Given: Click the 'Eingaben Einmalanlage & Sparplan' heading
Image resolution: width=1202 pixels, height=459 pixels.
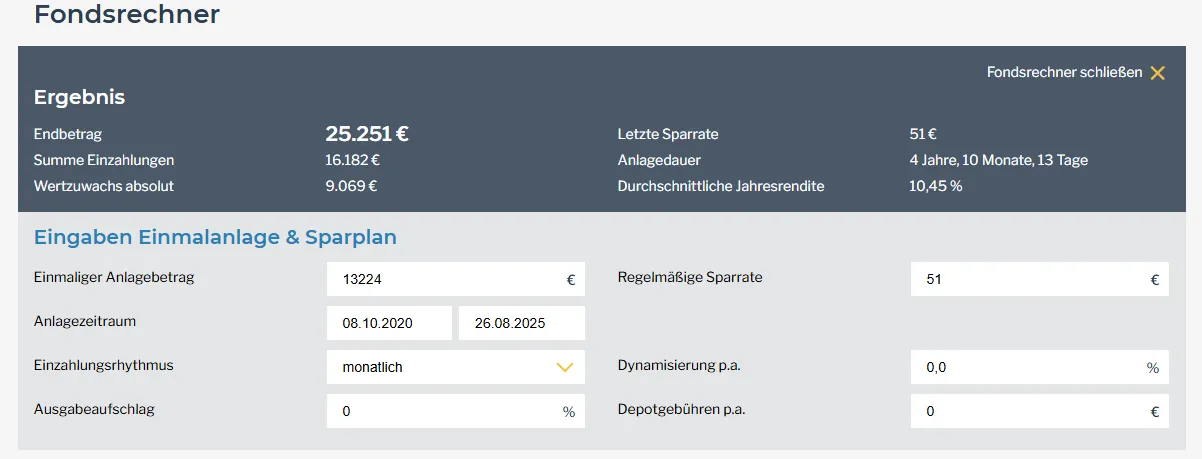Looking at the screenshot, I should click(x=215, y=237).
